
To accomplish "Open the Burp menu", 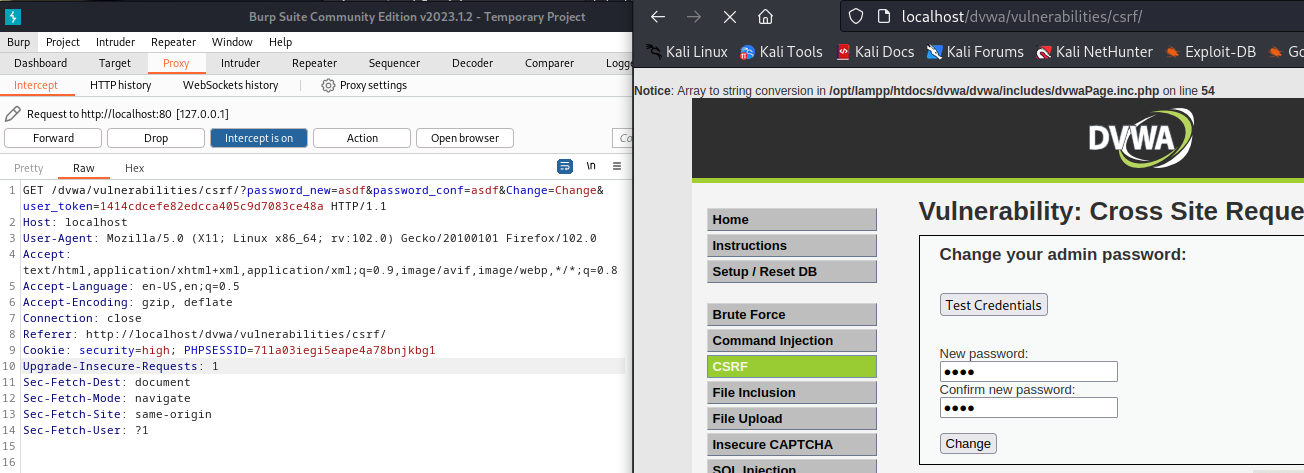I will (x=18, y=42).
